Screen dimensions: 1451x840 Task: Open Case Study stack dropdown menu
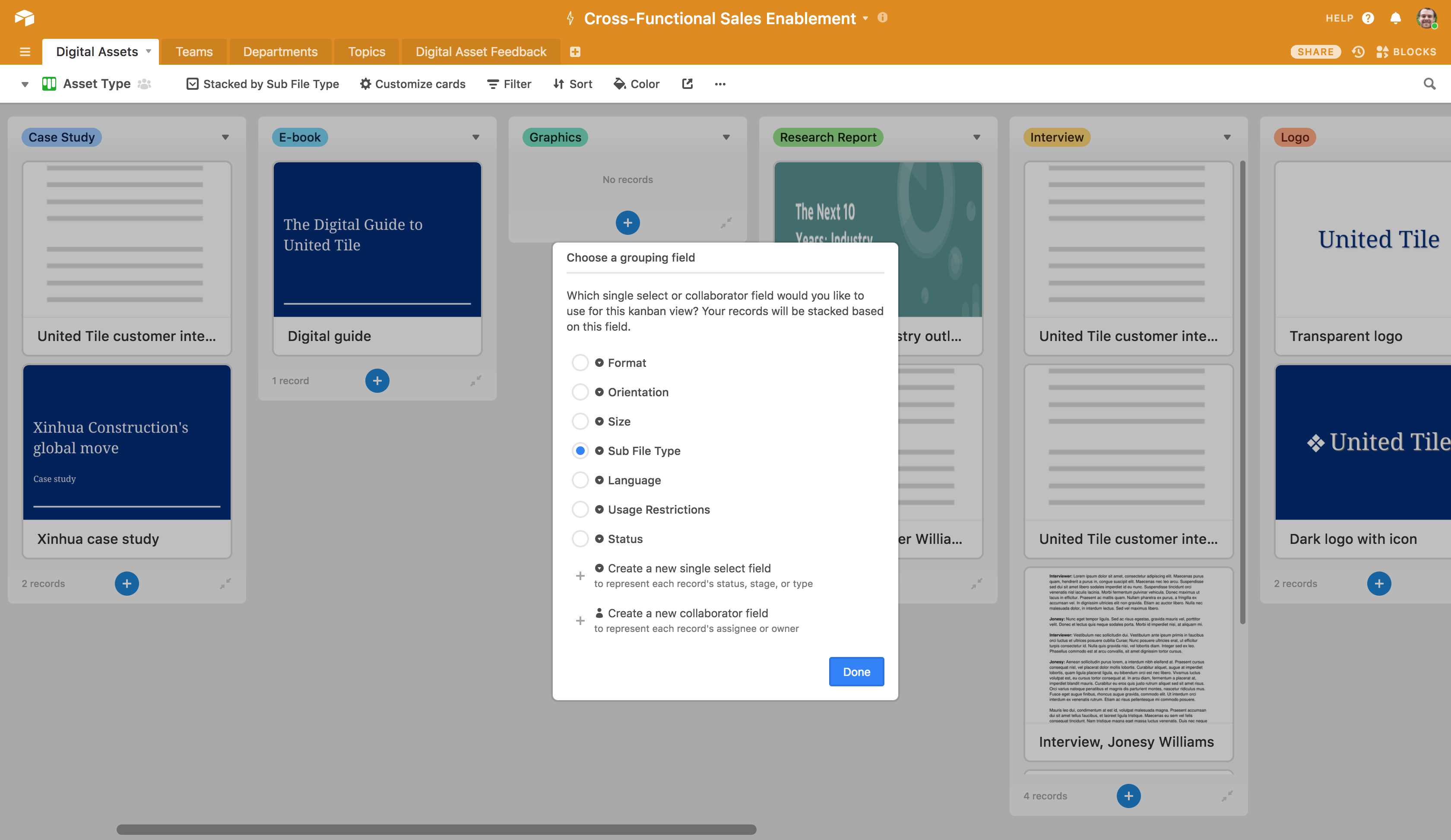[225, 137]
